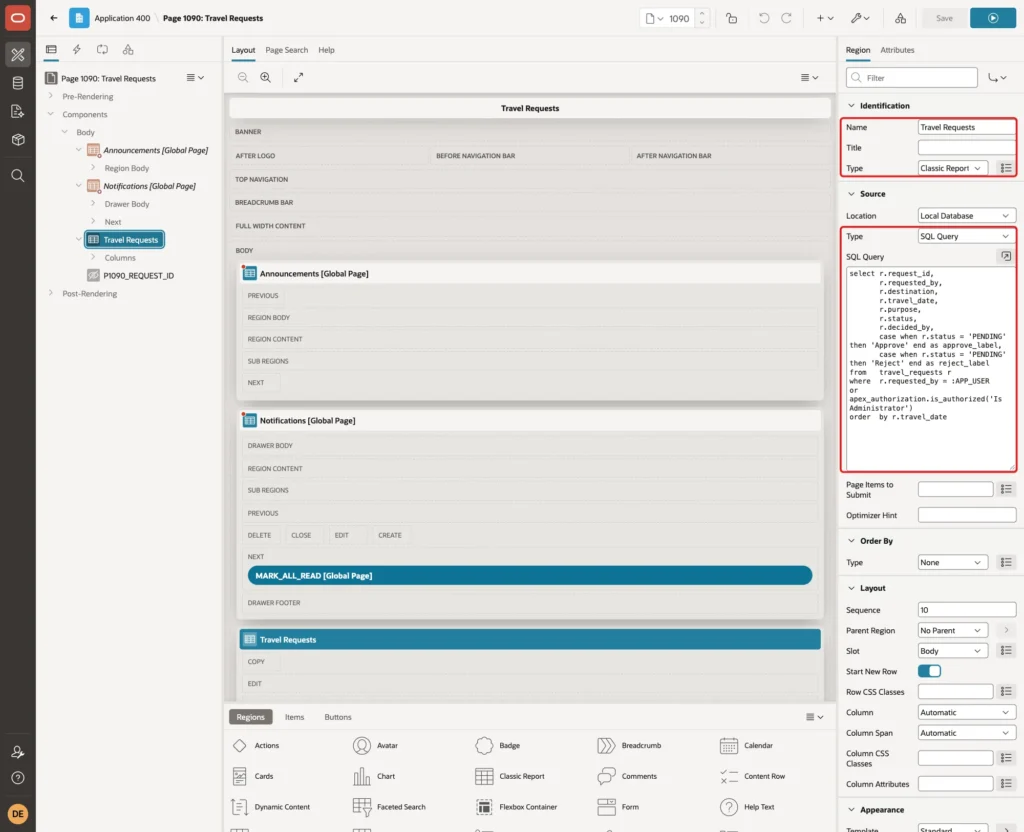Viewport: 1024px width, 832px height.
Task: Expand the layout pane to full view
Action: coord(298,77)
